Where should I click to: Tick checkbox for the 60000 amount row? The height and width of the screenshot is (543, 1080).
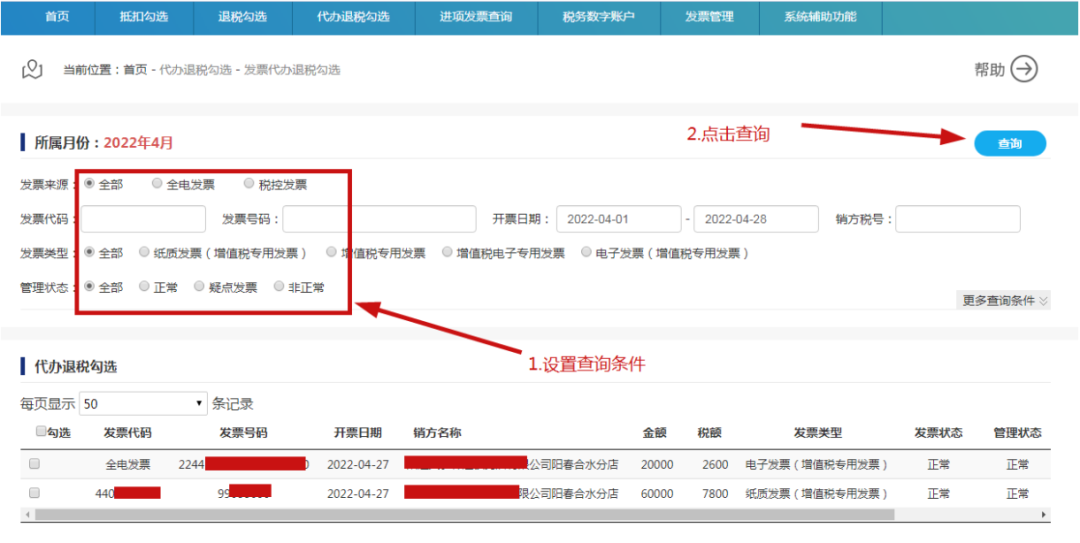click(34, 493)
